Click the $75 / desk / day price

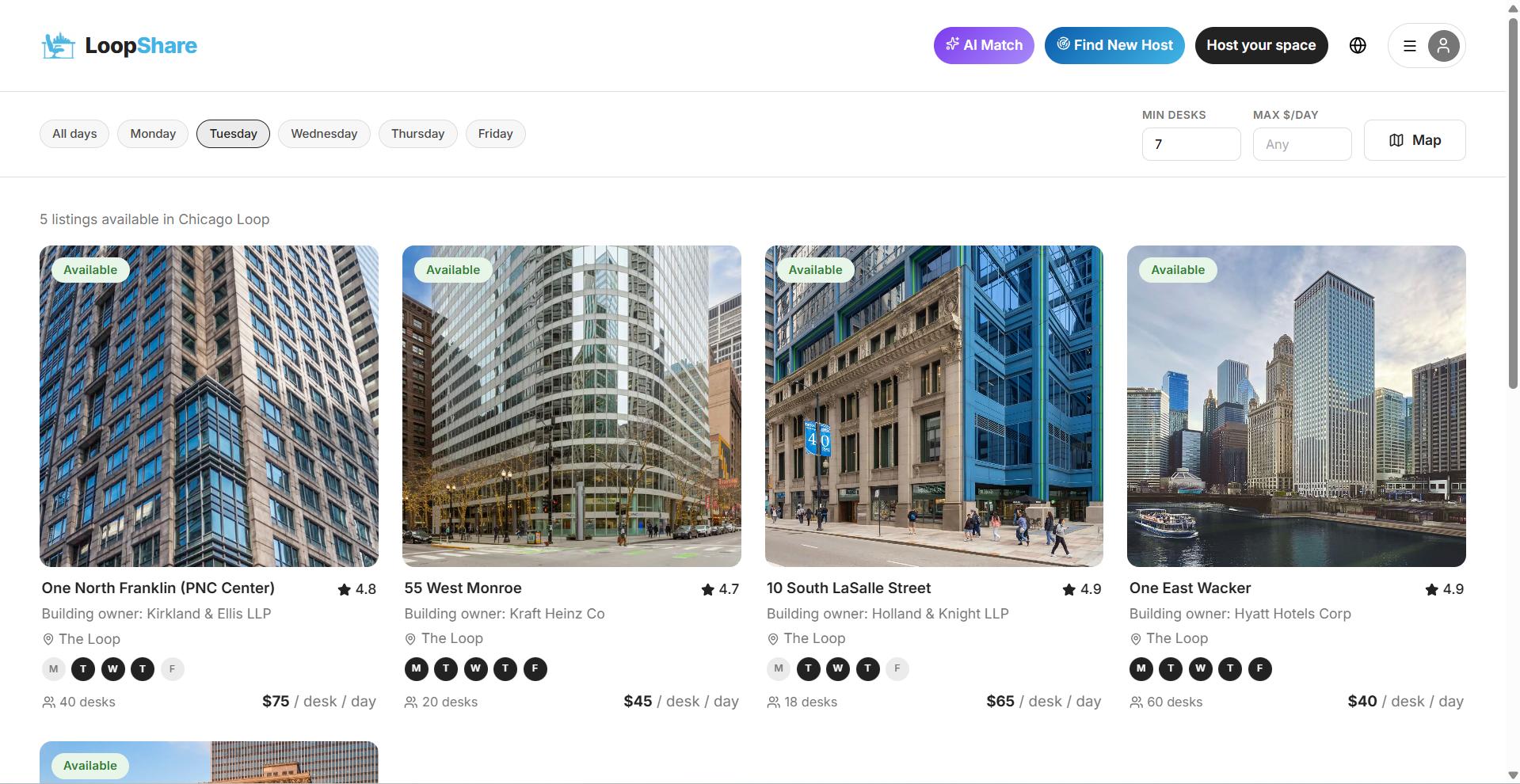coord(319,702)
